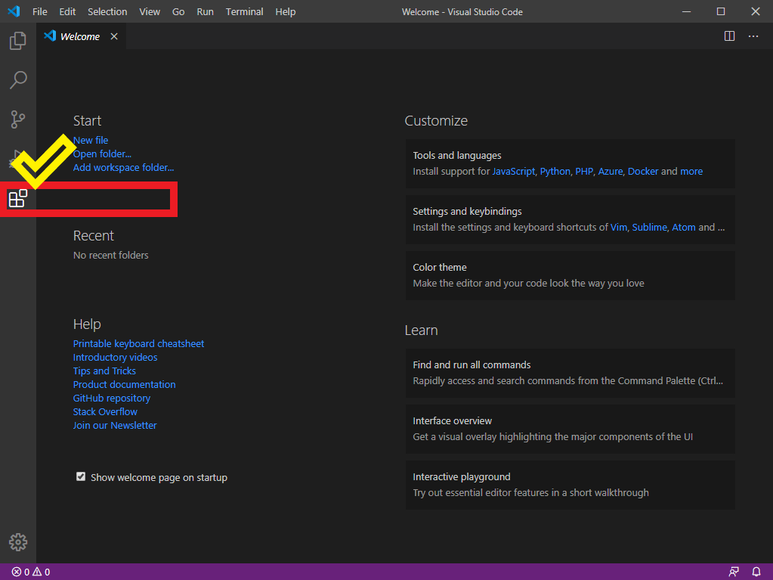This screenshot has height=580, width=773.
Task: Open the Explorer view in activity bar
Action: pos(18,40)
